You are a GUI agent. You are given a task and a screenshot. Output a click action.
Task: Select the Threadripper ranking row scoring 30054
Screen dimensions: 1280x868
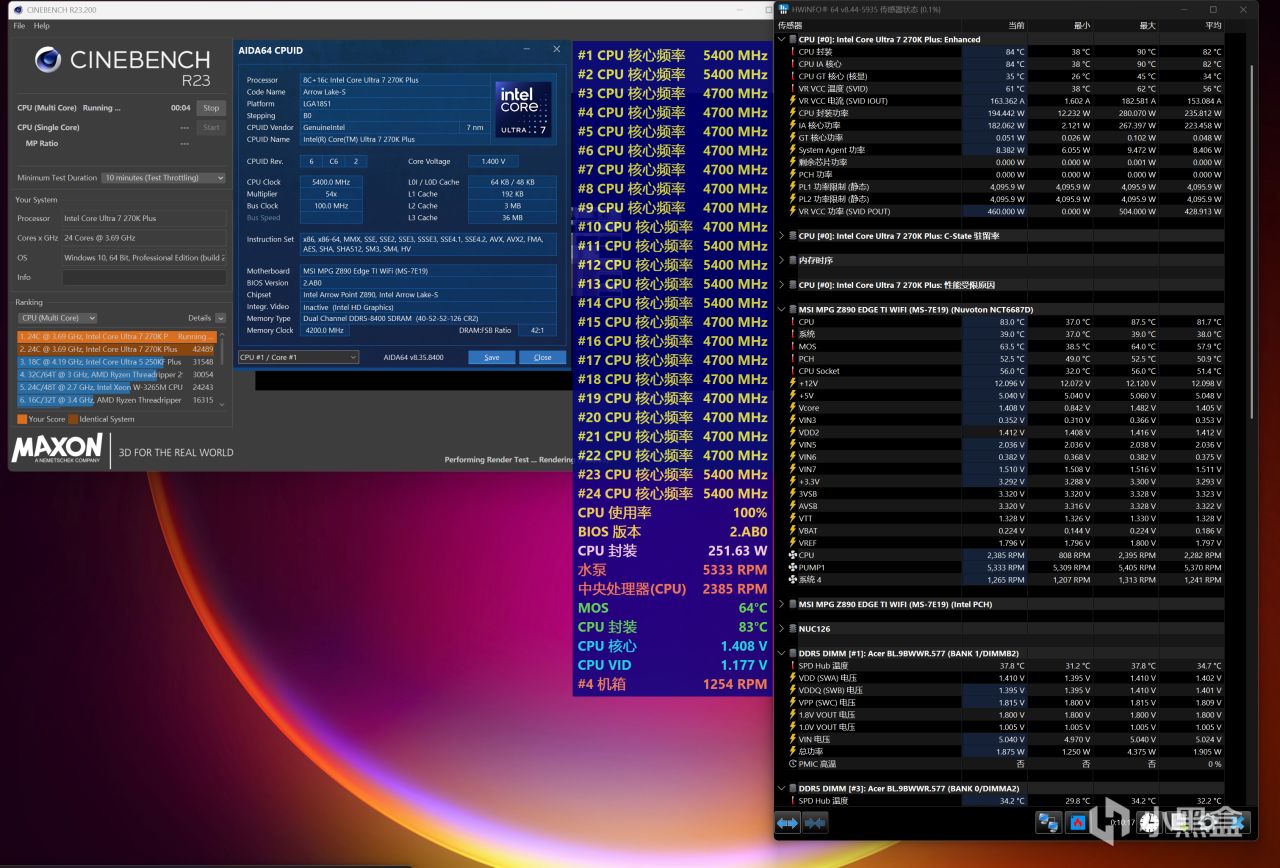pos(116,374)
